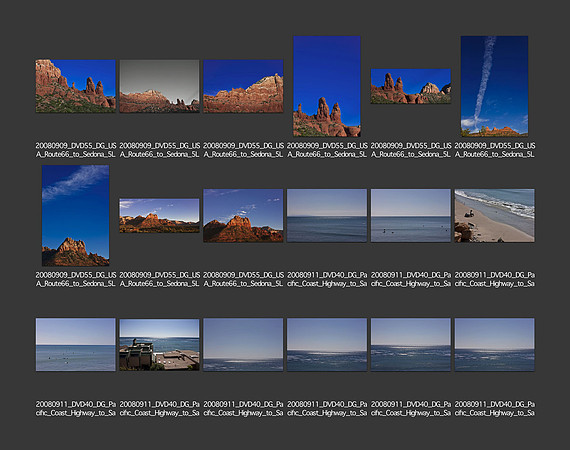
Task: Open the small spires and white dome thumbnail
Action: click(x=411, y=86)
